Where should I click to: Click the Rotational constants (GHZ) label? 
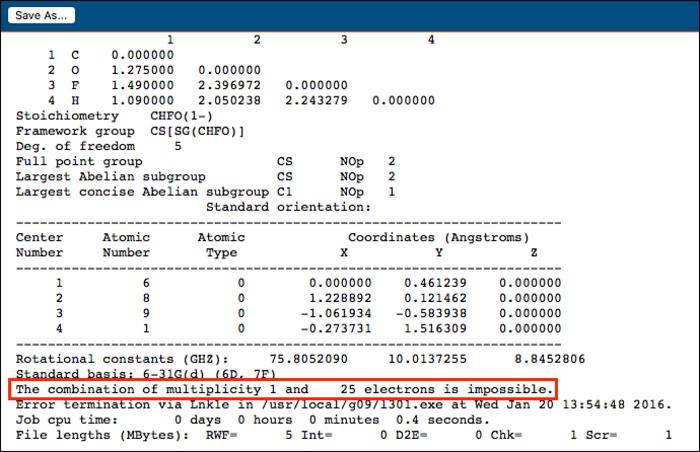pyautogui.click(x=122, y=357)
